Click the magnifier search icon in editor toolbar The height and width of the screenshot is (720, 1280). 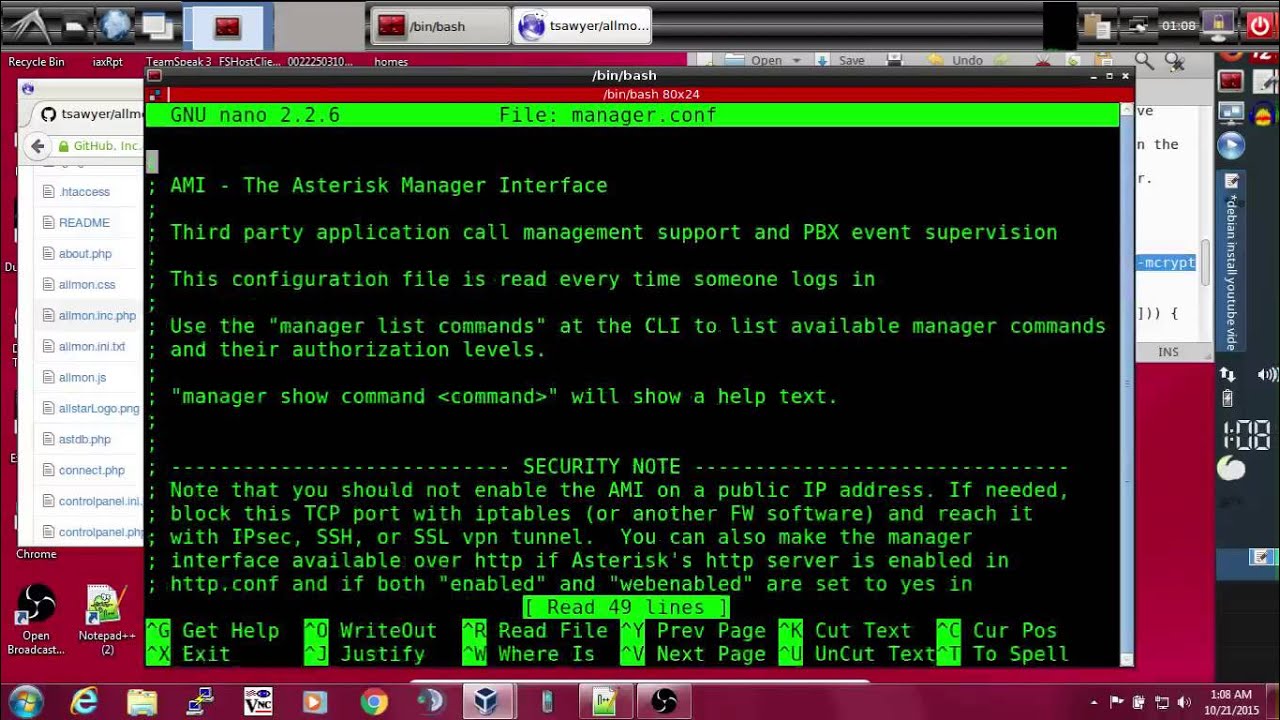(x=1145, y=60)
